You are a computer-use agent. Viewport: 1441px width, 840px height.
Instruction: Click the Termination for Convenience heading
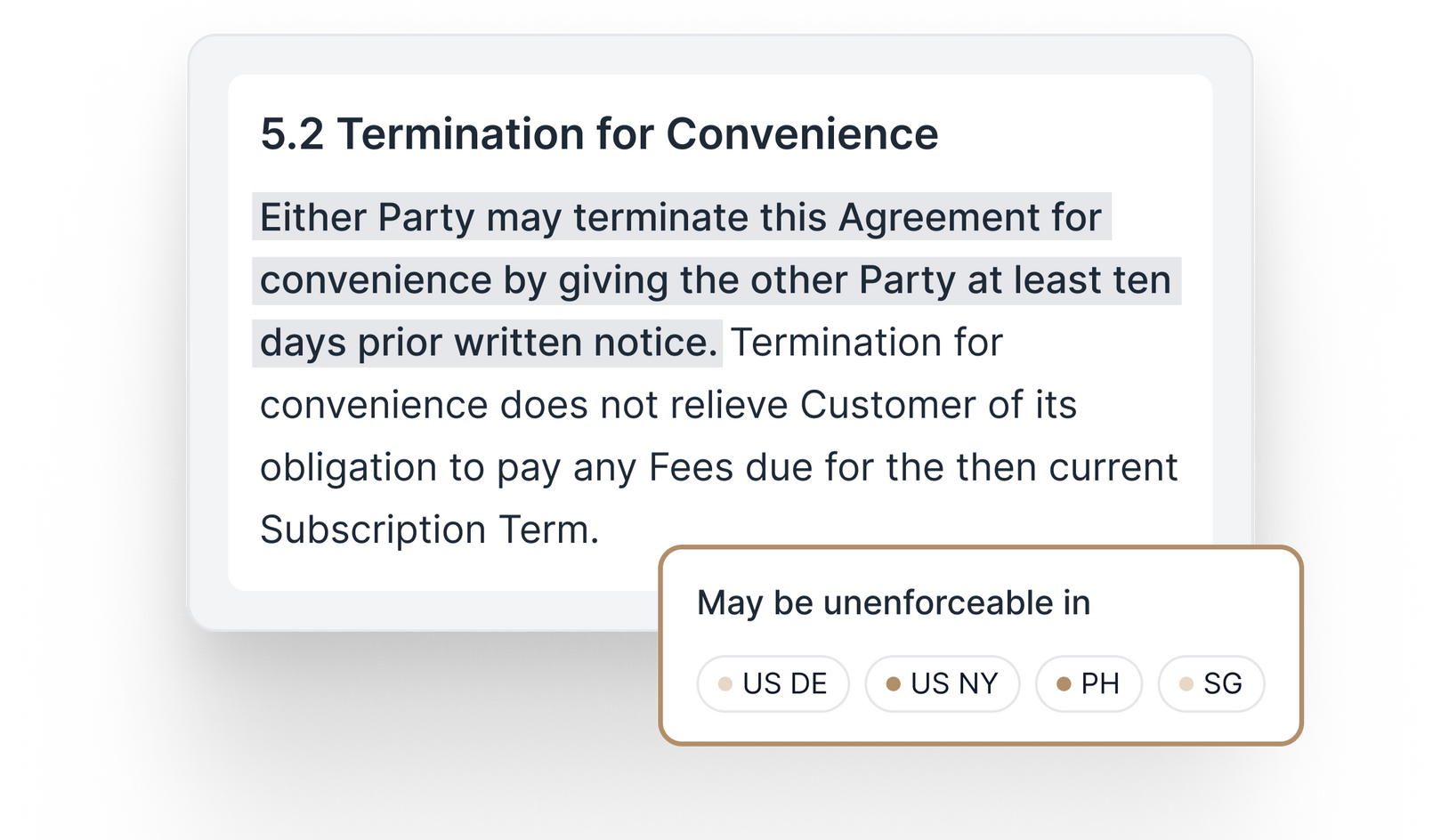click(637, 134)
